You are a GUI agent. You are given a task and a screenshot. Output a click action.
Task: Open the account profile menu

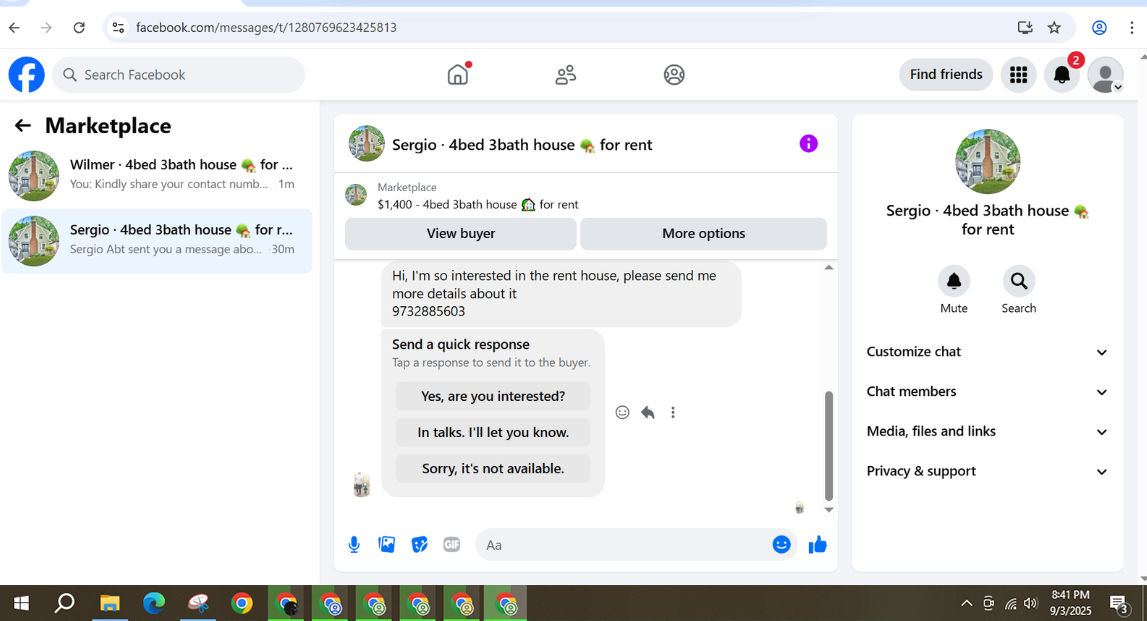[1105, 75]
